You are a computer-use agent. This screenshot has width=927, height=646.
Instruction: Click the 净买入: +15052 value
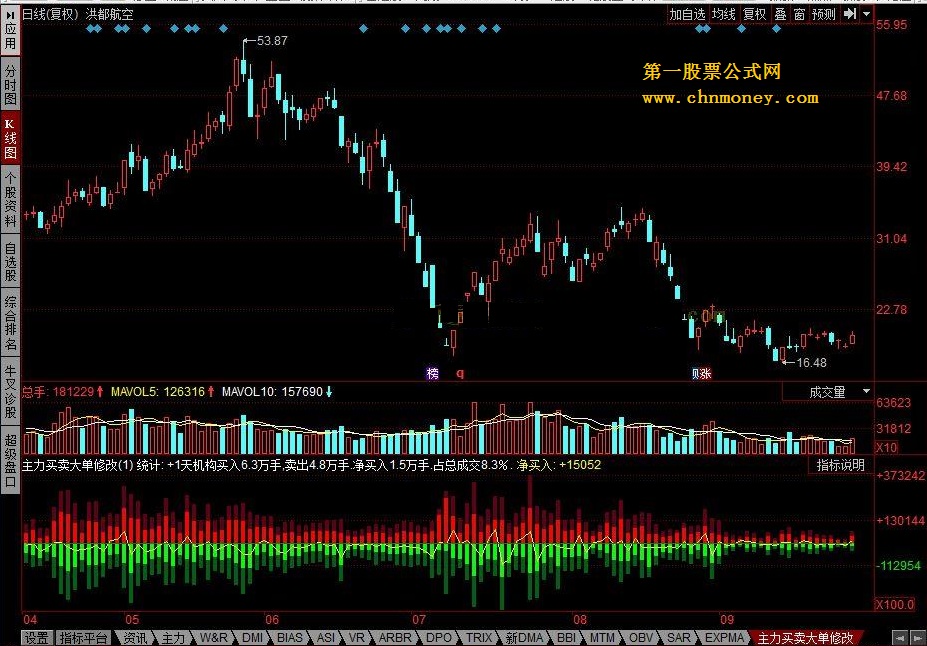point(559,465)
